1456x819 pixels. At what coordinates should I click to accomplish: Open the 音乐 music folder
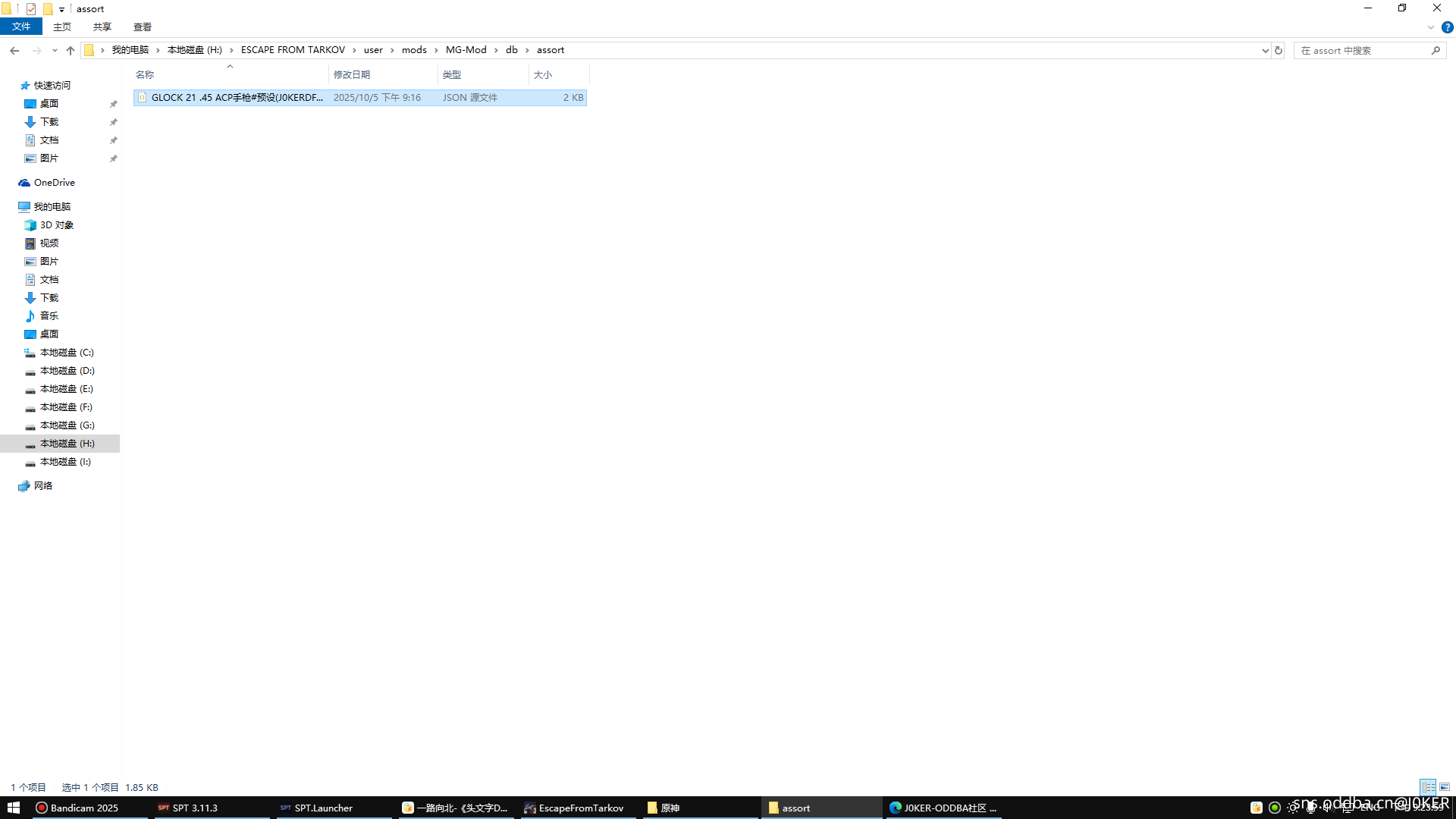coord(49,316)
